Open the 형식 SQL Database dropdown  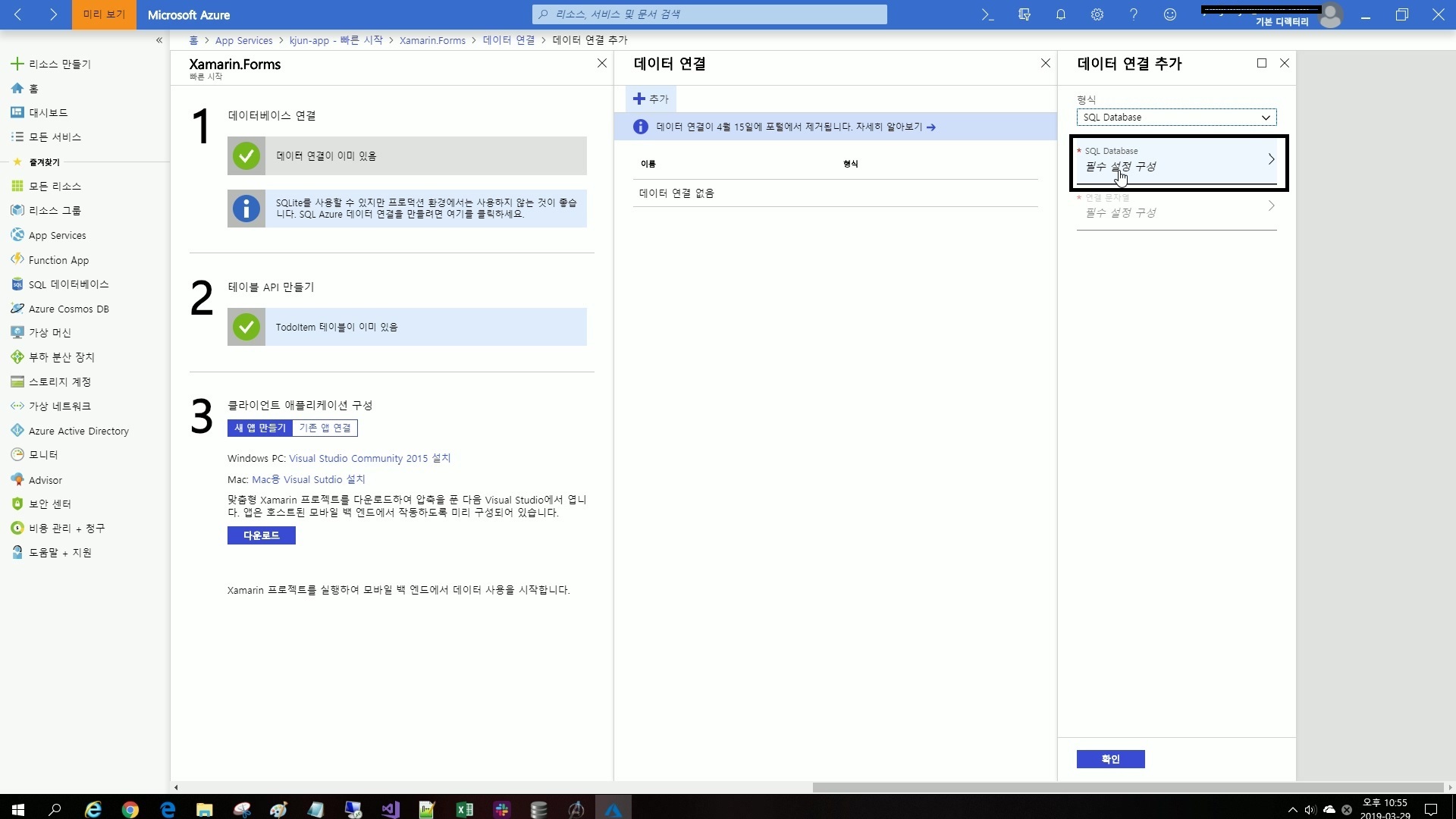click(x=1175, y=118)
